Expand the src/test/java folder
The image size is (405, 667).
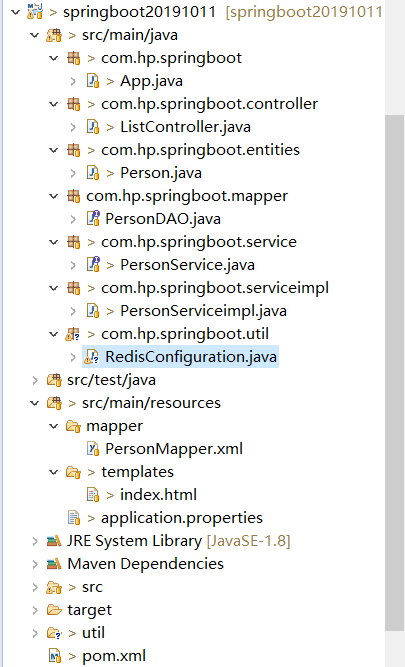pyautogui.click(x=35, y=380)
